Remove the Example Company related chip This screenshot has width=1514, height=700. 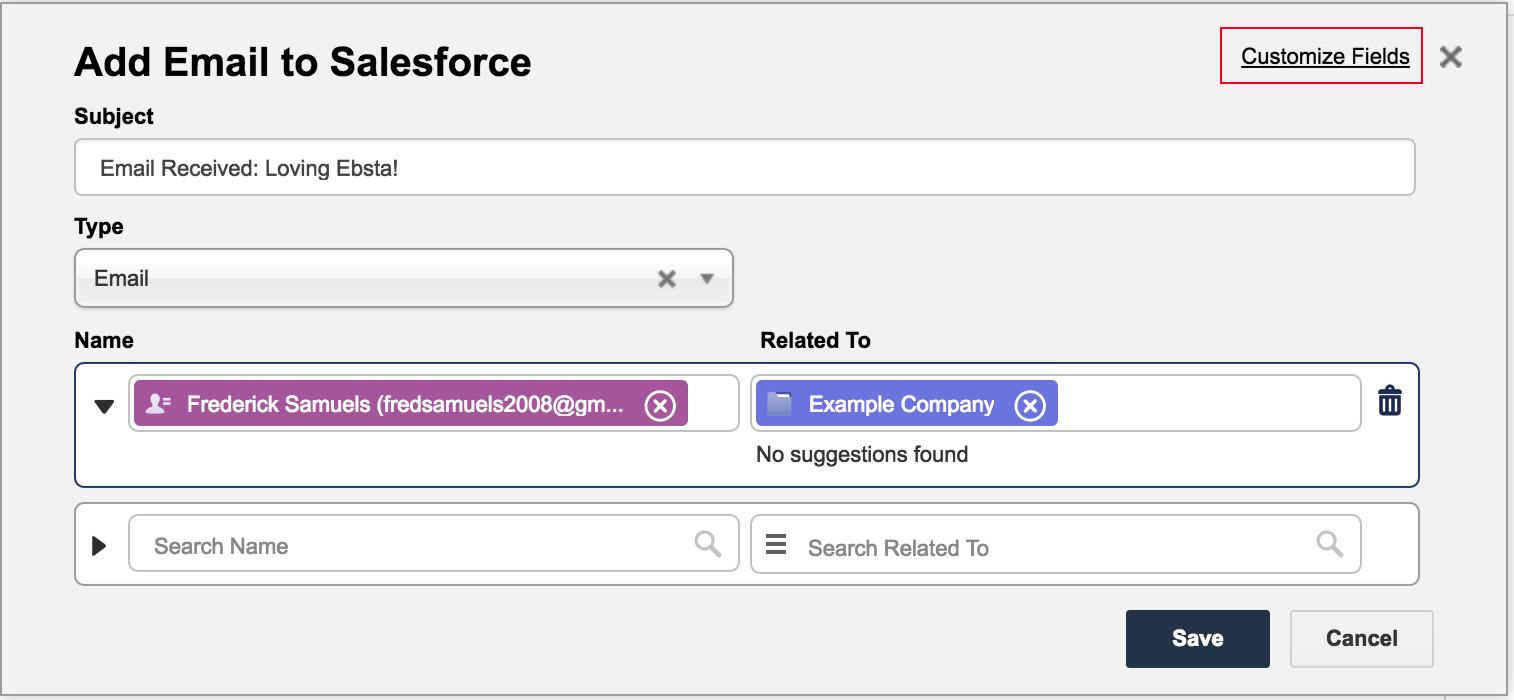coord(1030,405)
